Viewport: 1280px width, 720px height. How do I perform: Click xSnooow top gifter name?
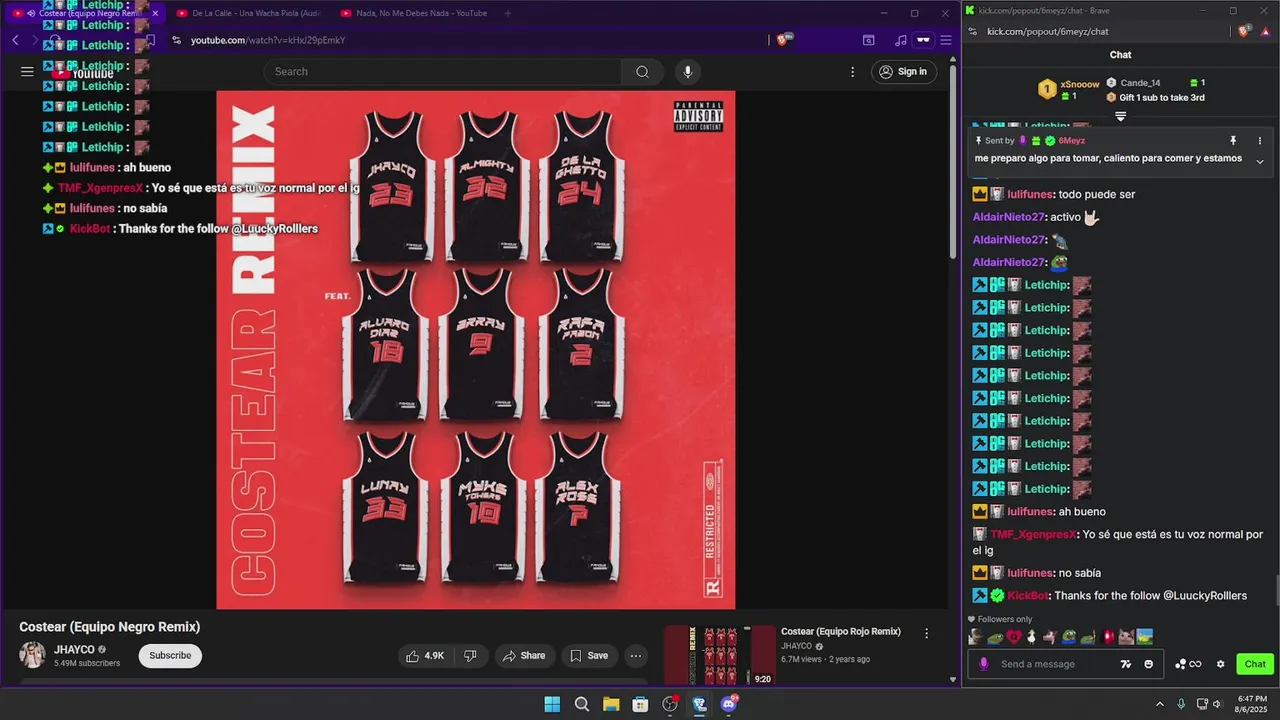click(x=1080, y=84)
